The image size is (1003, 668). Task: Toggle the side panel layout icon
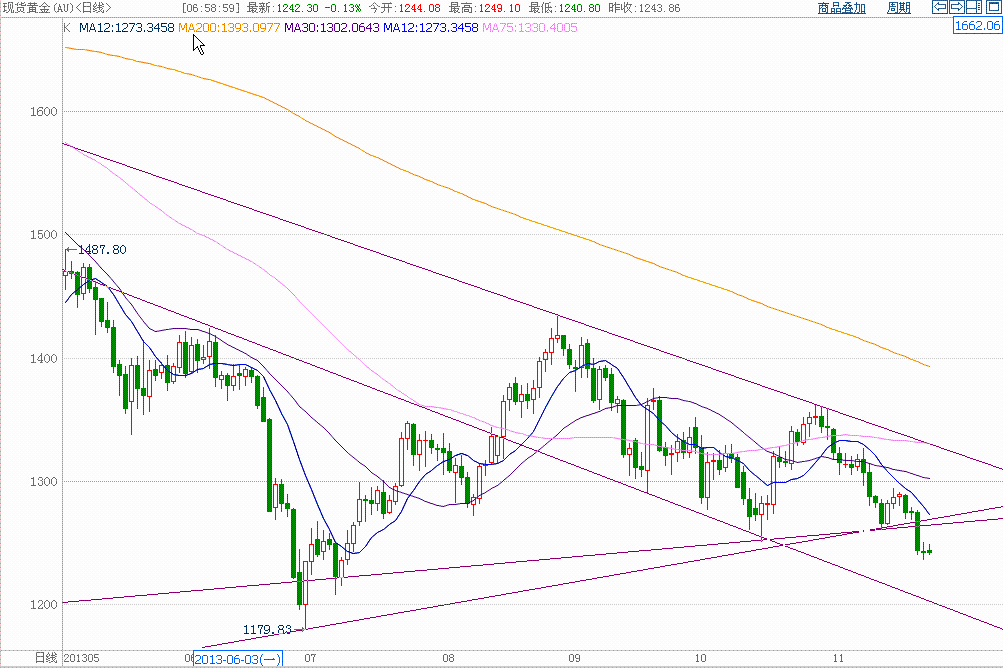point(974,7)
